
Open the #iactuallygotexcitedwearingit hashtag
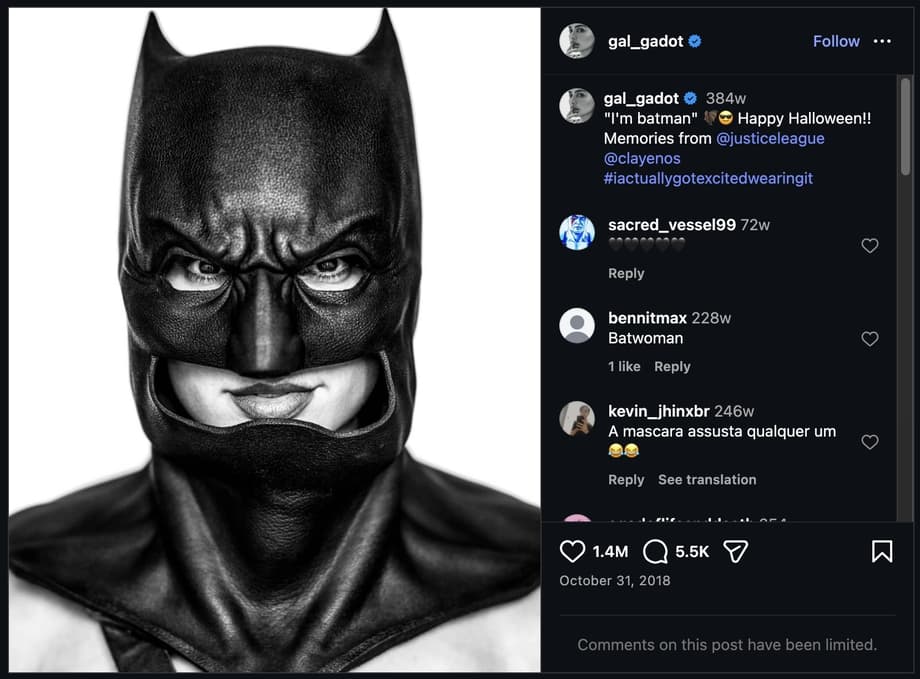(708, 179)
